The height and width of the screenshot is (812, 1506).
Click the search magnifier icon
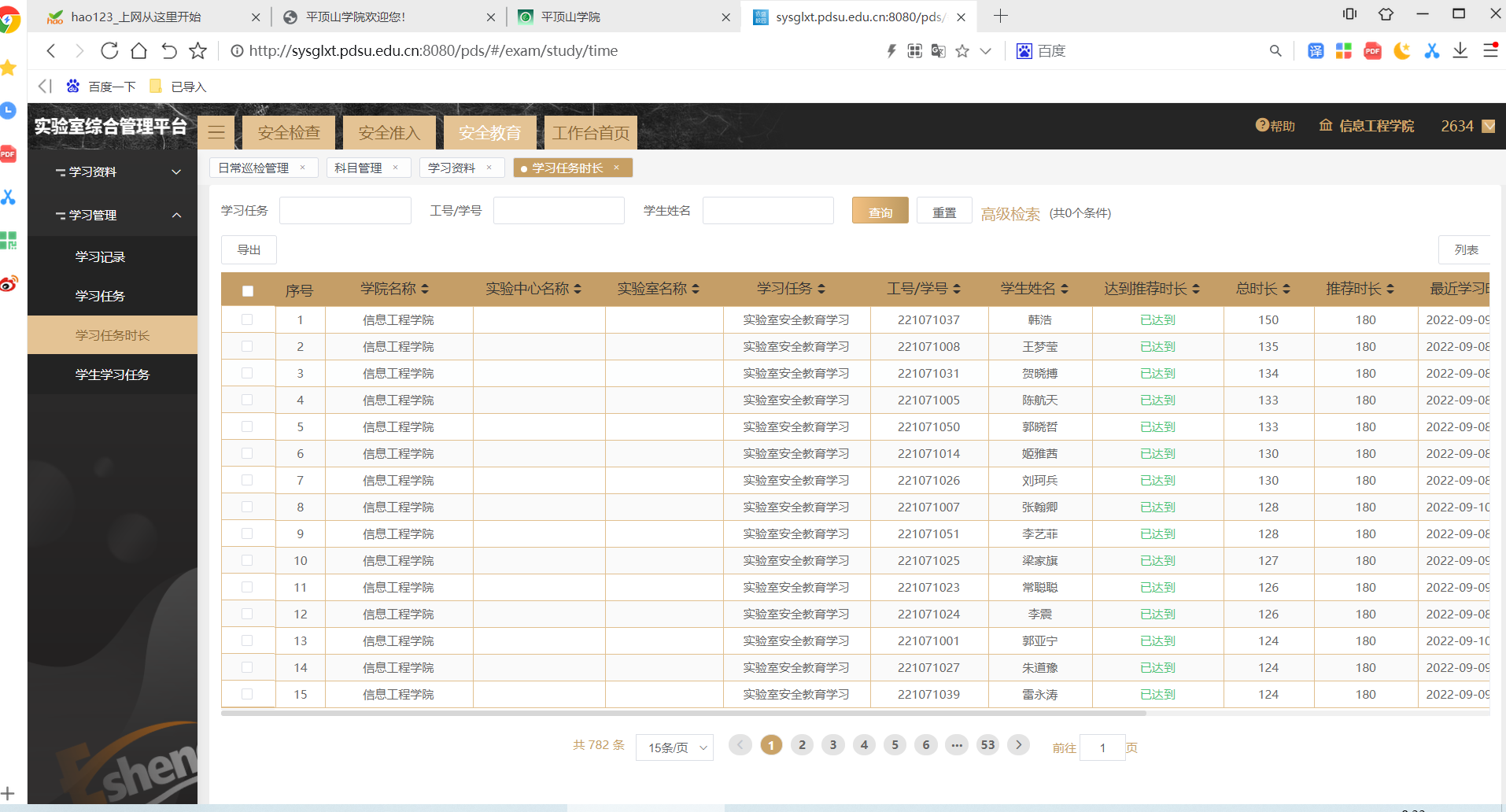point(1275,51)
